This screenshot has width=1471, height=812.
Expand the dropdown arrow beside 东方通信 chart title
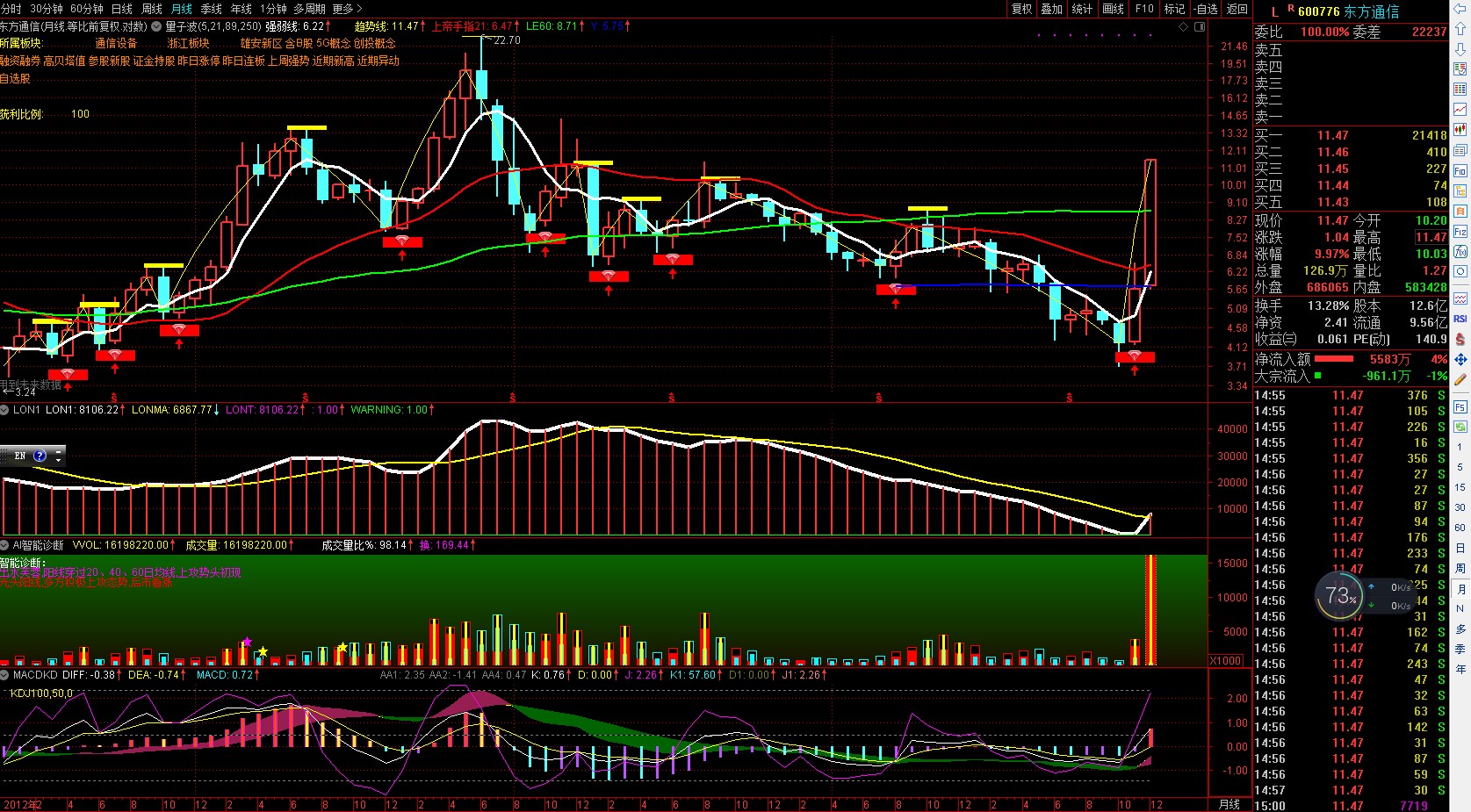156,26
